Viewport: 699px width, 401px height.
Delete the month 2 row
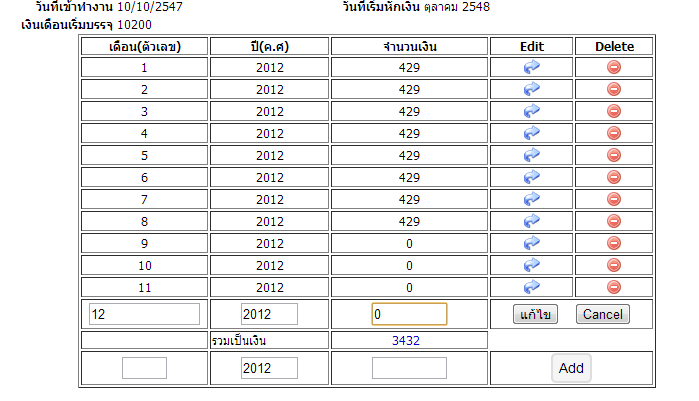click(614, 89)
